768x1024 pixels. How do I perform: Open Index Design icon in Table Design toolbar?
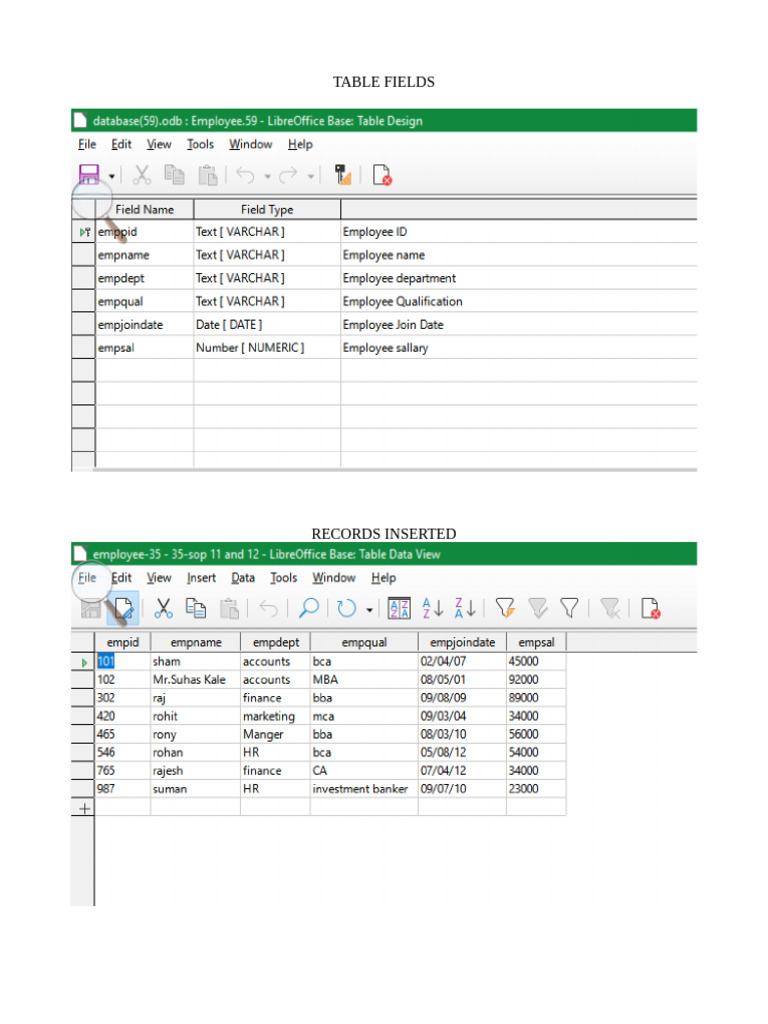[344, 175]
